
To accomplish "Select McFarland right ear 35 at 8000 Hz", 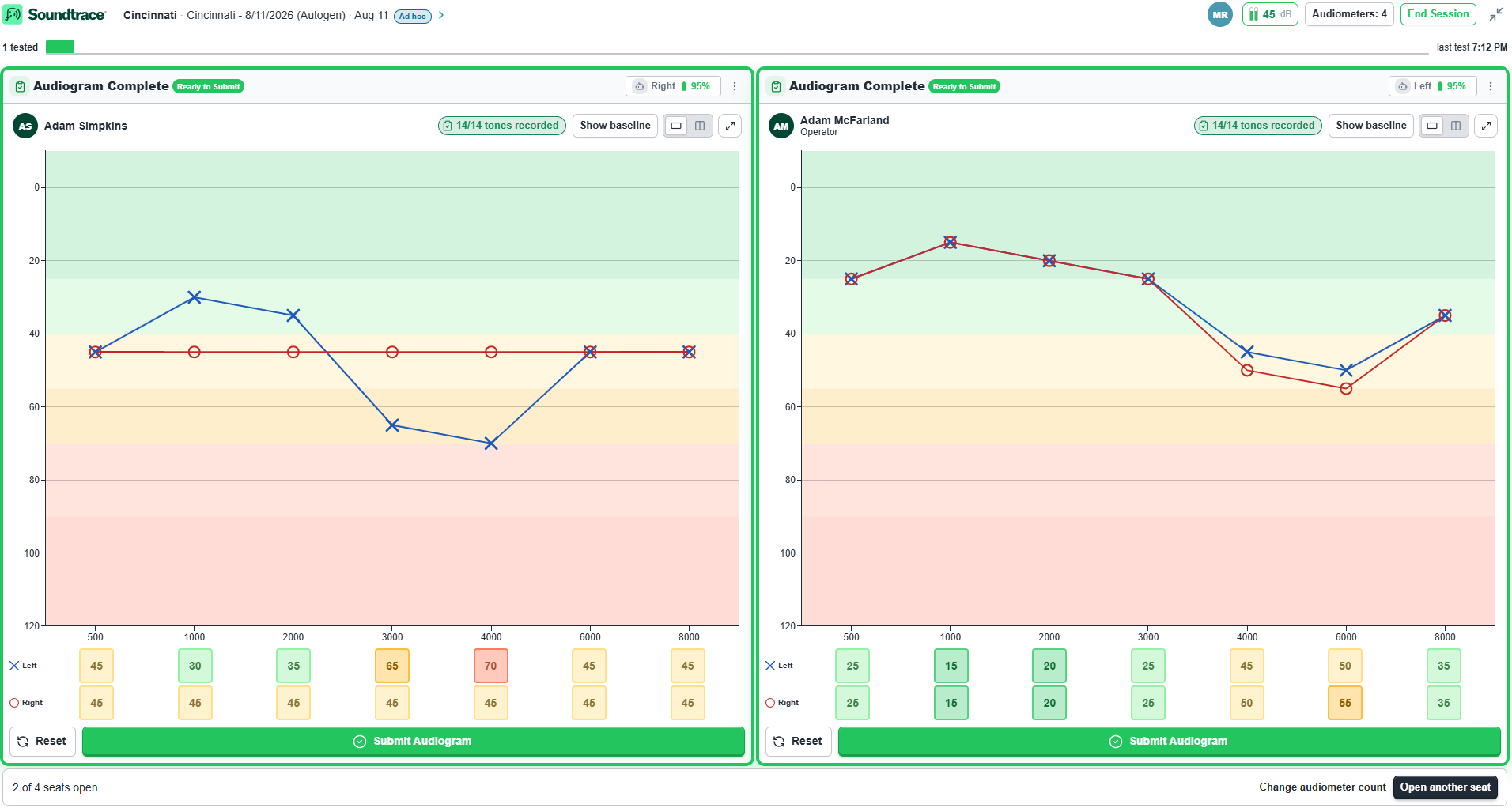I will (1444, 703).
